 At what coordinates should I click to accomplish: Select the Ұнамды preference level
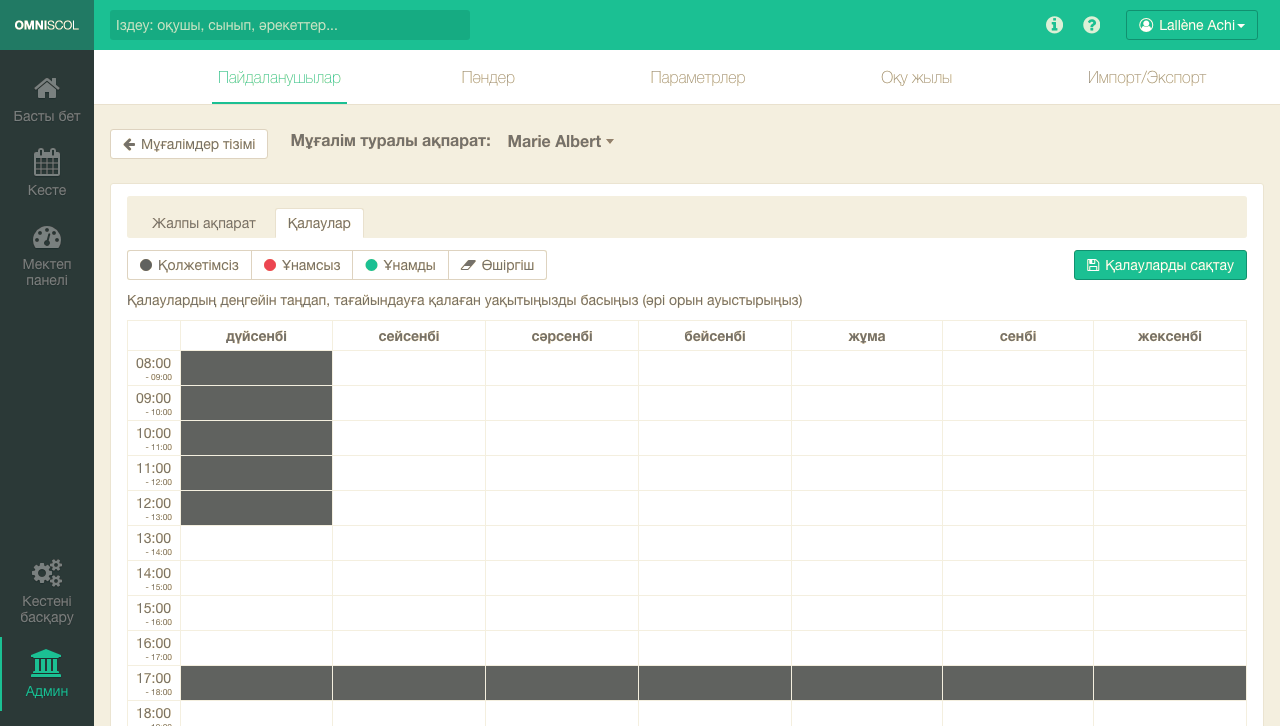400,265
